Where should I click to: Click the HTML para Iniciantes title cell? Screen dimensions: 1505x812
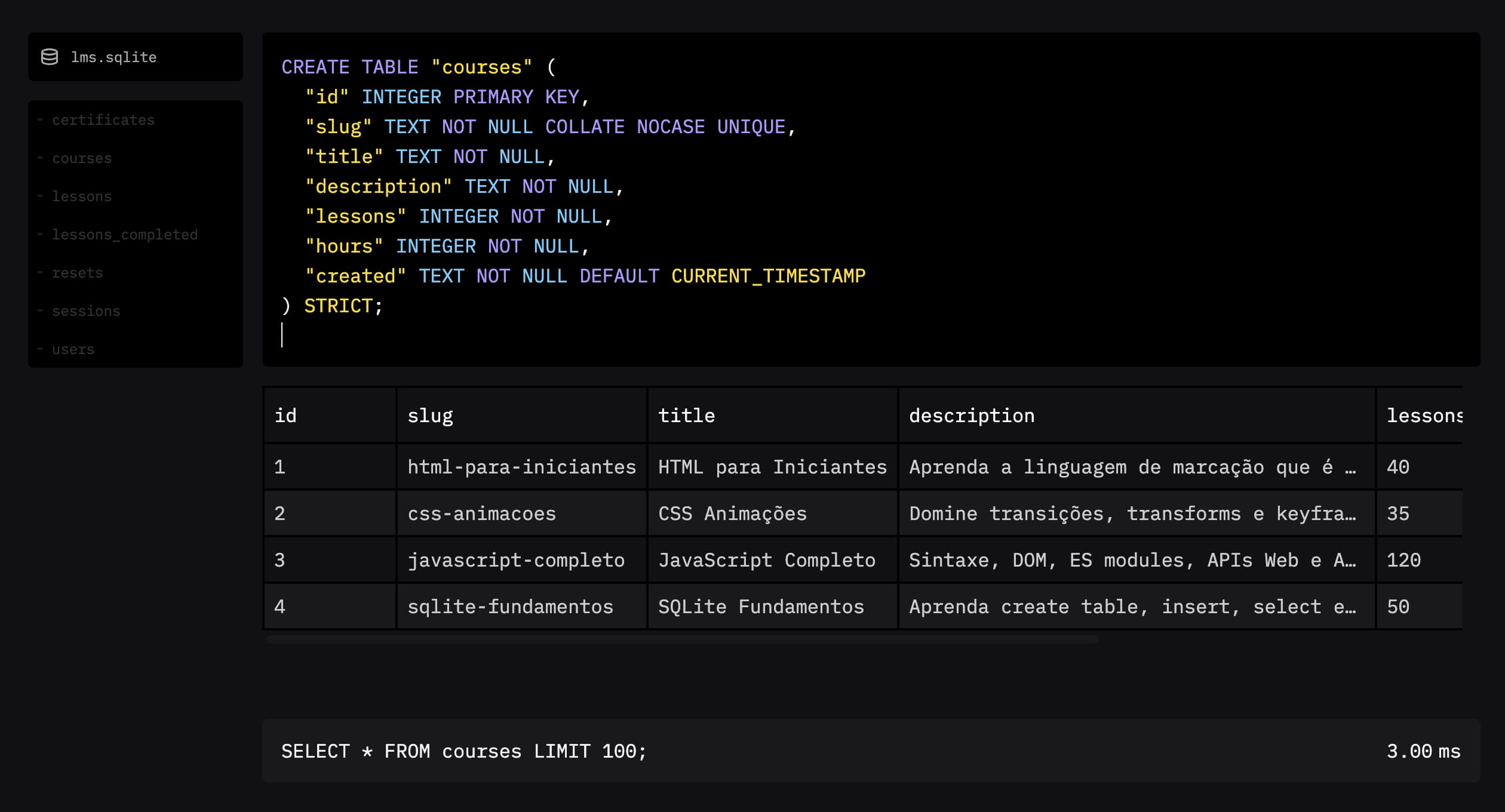click(773, 467)
